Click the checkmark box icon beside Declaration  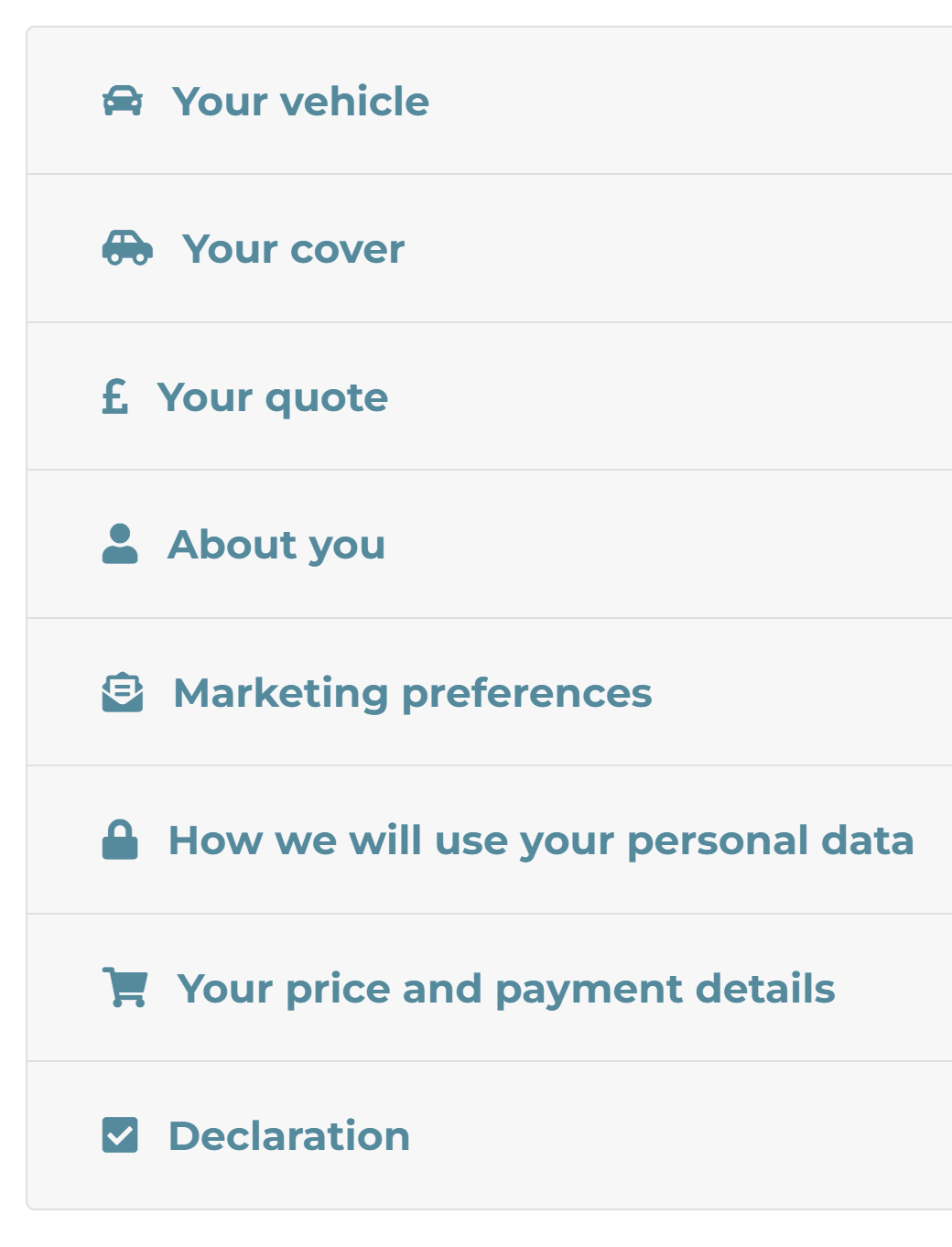[120, 1135]
